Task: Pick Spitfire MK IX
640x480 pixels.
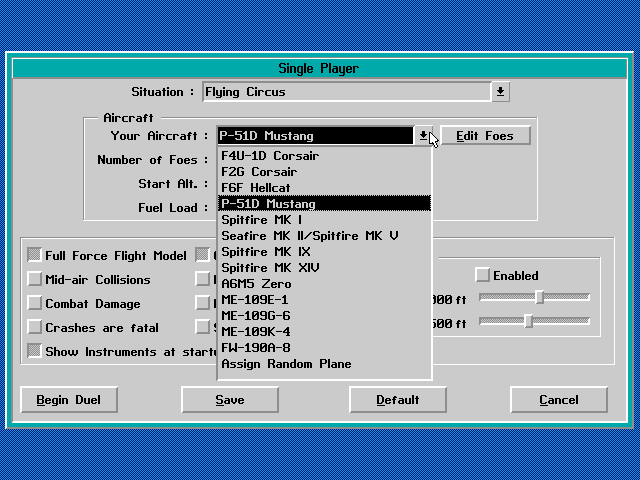Action: (324, 251)
